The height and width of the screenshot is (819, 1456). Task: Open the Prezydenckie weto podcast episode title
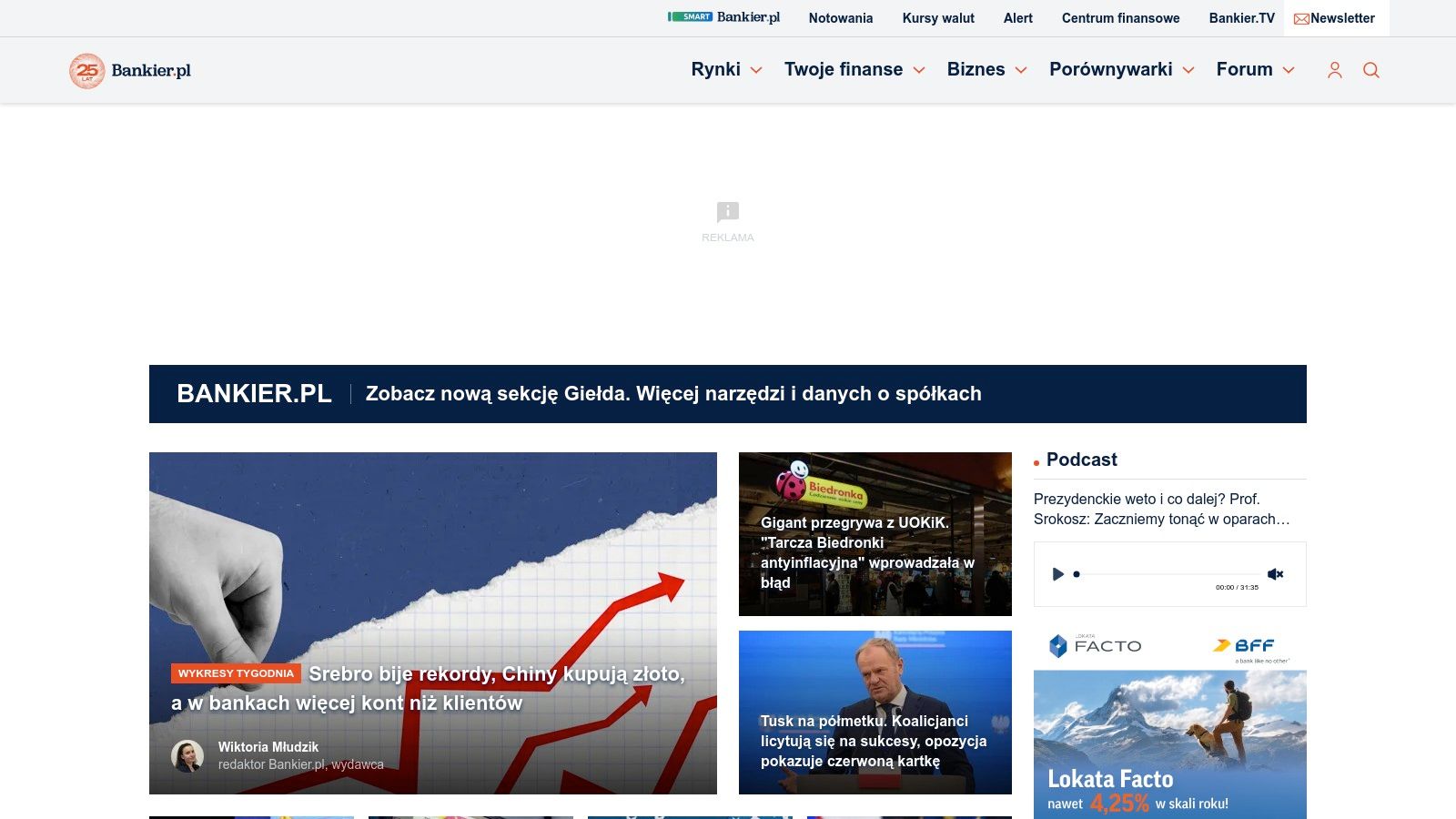point(1162,509)
